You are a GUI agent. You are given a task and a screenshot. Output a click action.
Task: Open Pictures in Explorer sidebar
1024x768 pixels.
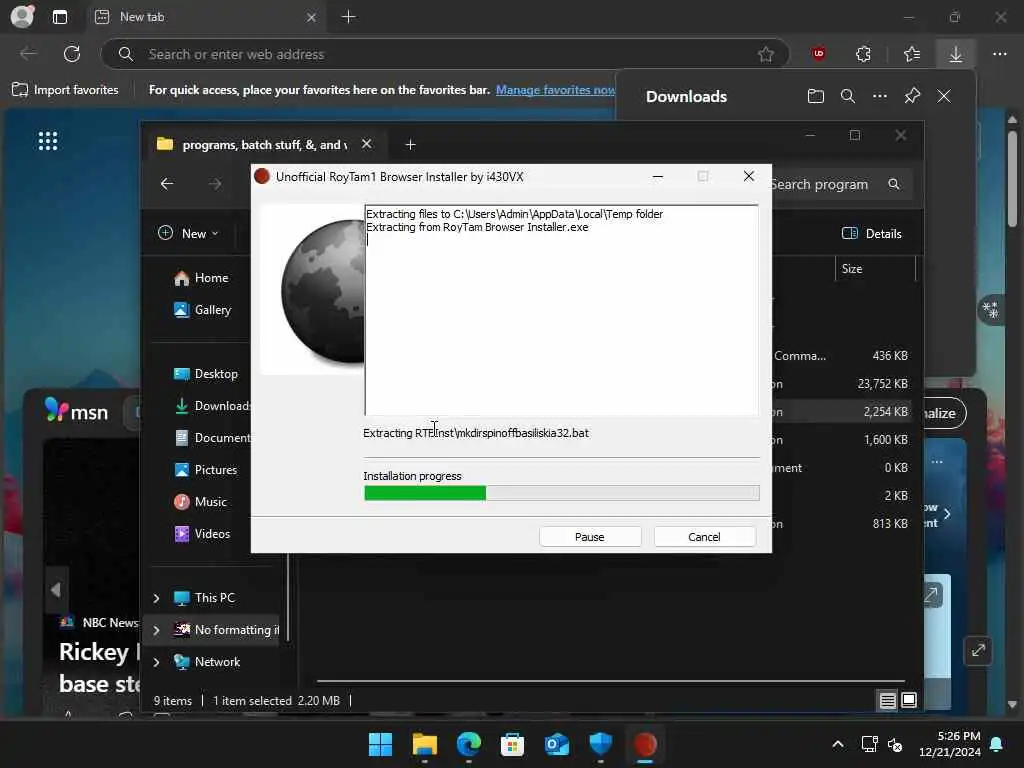pyautogui.click(x=206, y=470)
